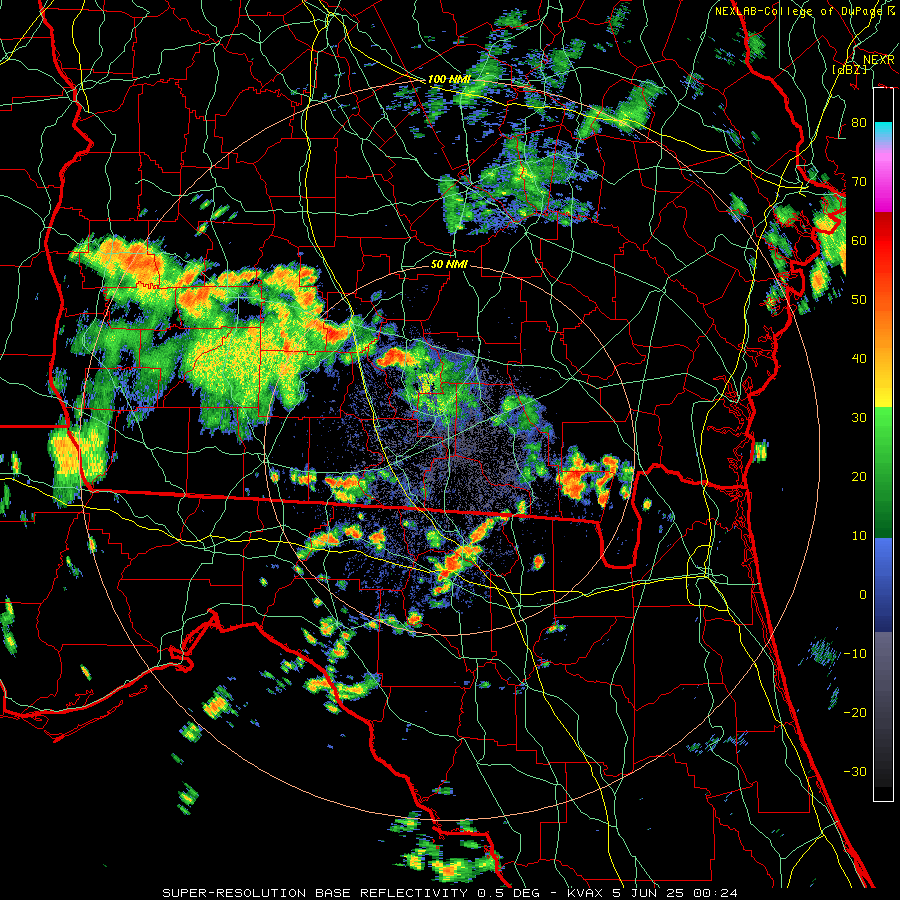Viewport: 900px width, 900px height.
Task: Click the 80 value on the dBZ scale
Action: (859, 122)
